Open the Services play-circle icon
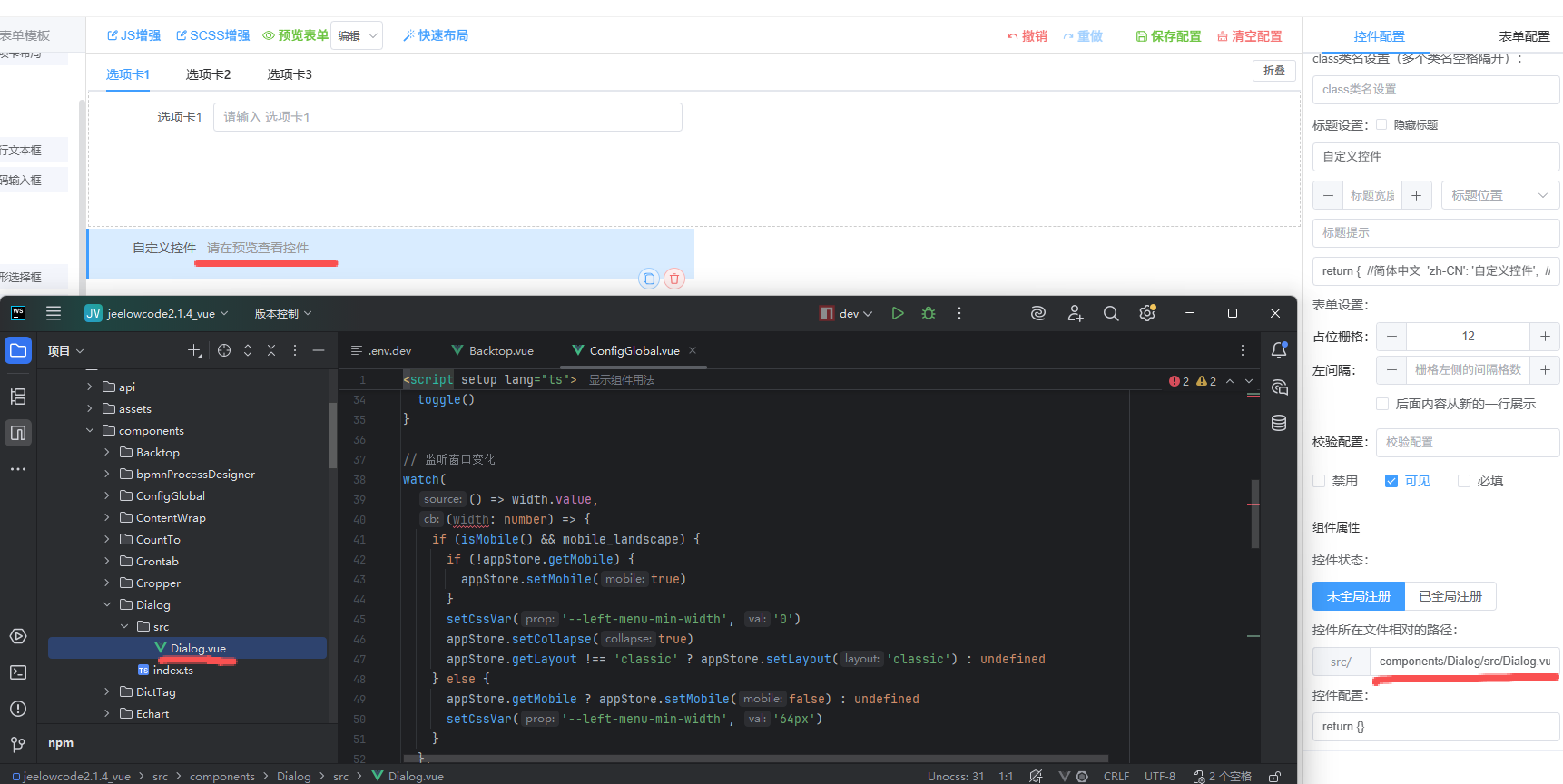This screenshot has height=784, width=1563. [18, 636]
